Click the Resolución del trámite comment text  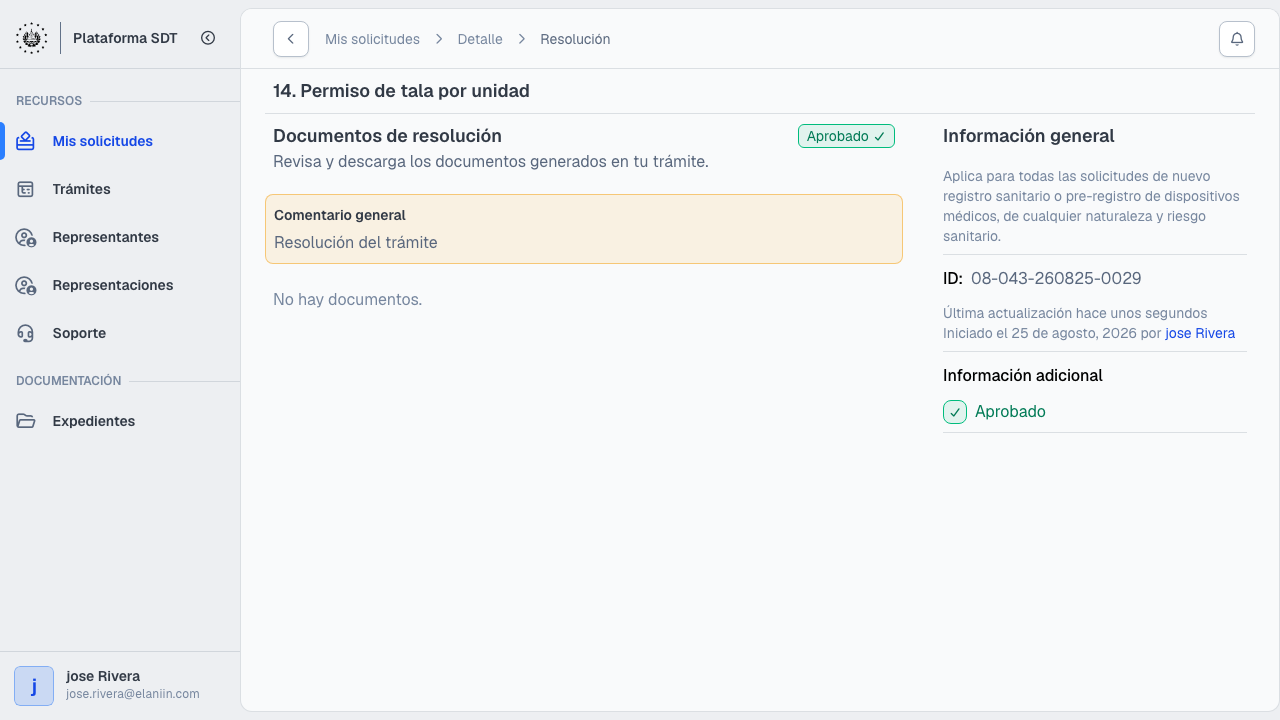coord(356,242)
